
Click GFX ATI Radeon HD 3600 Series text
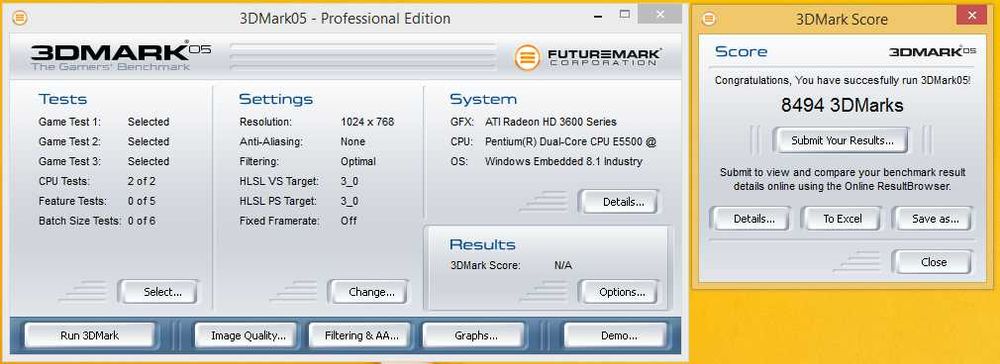coord(550,122)
